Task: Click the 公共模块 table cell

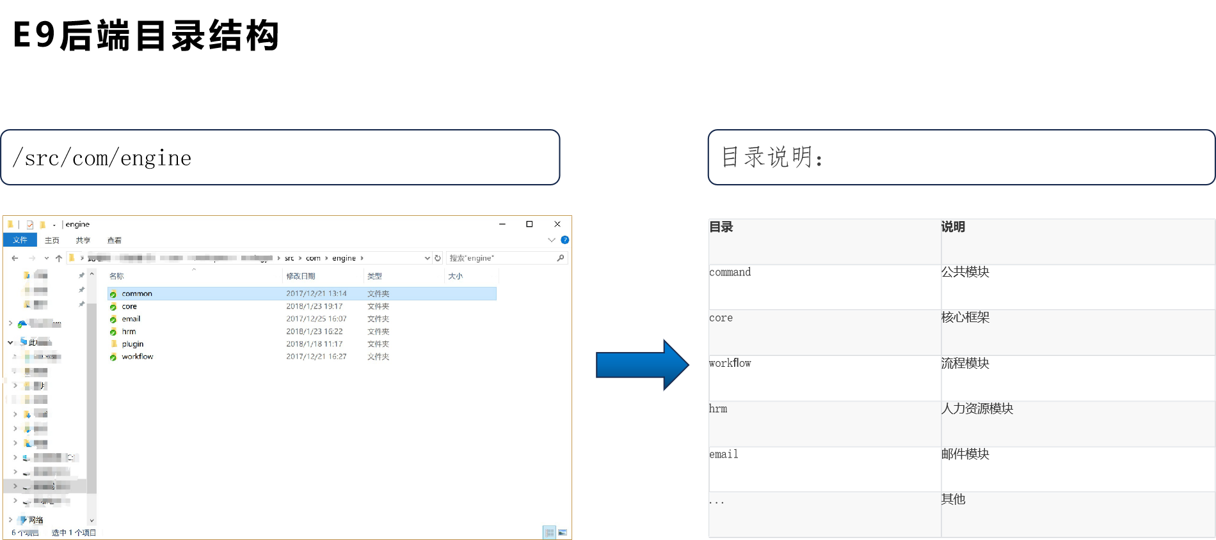Action: coord(1078,287)
